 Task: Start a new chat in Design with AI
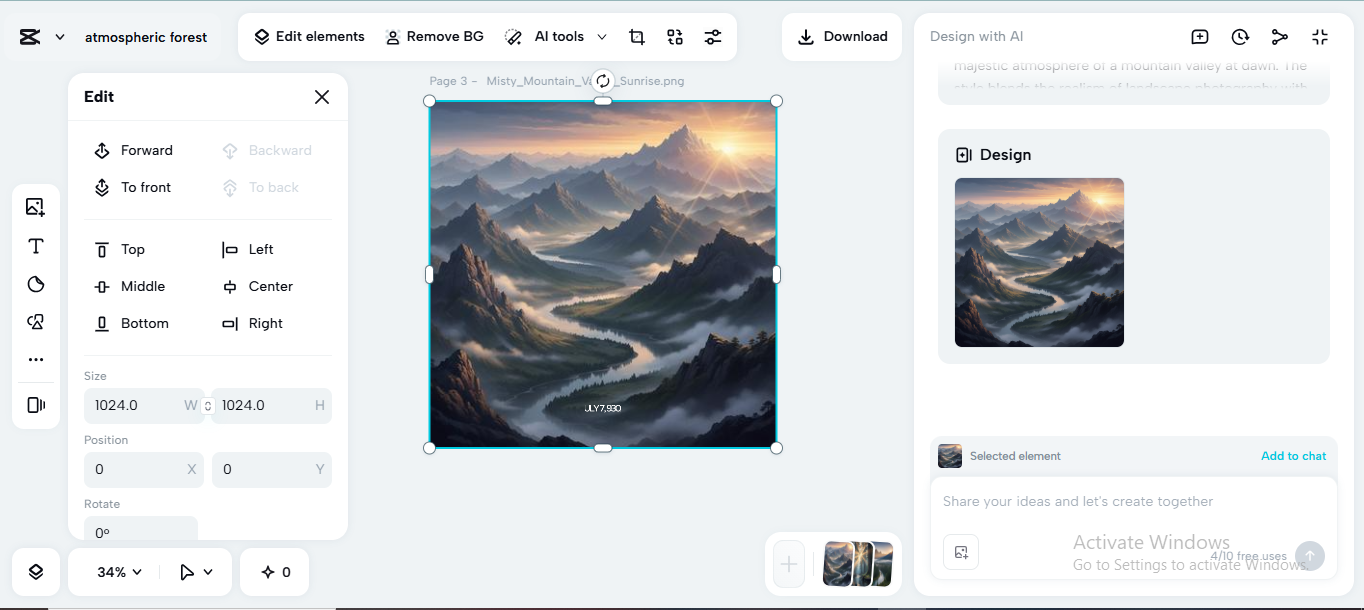(x=1200, y=37)
